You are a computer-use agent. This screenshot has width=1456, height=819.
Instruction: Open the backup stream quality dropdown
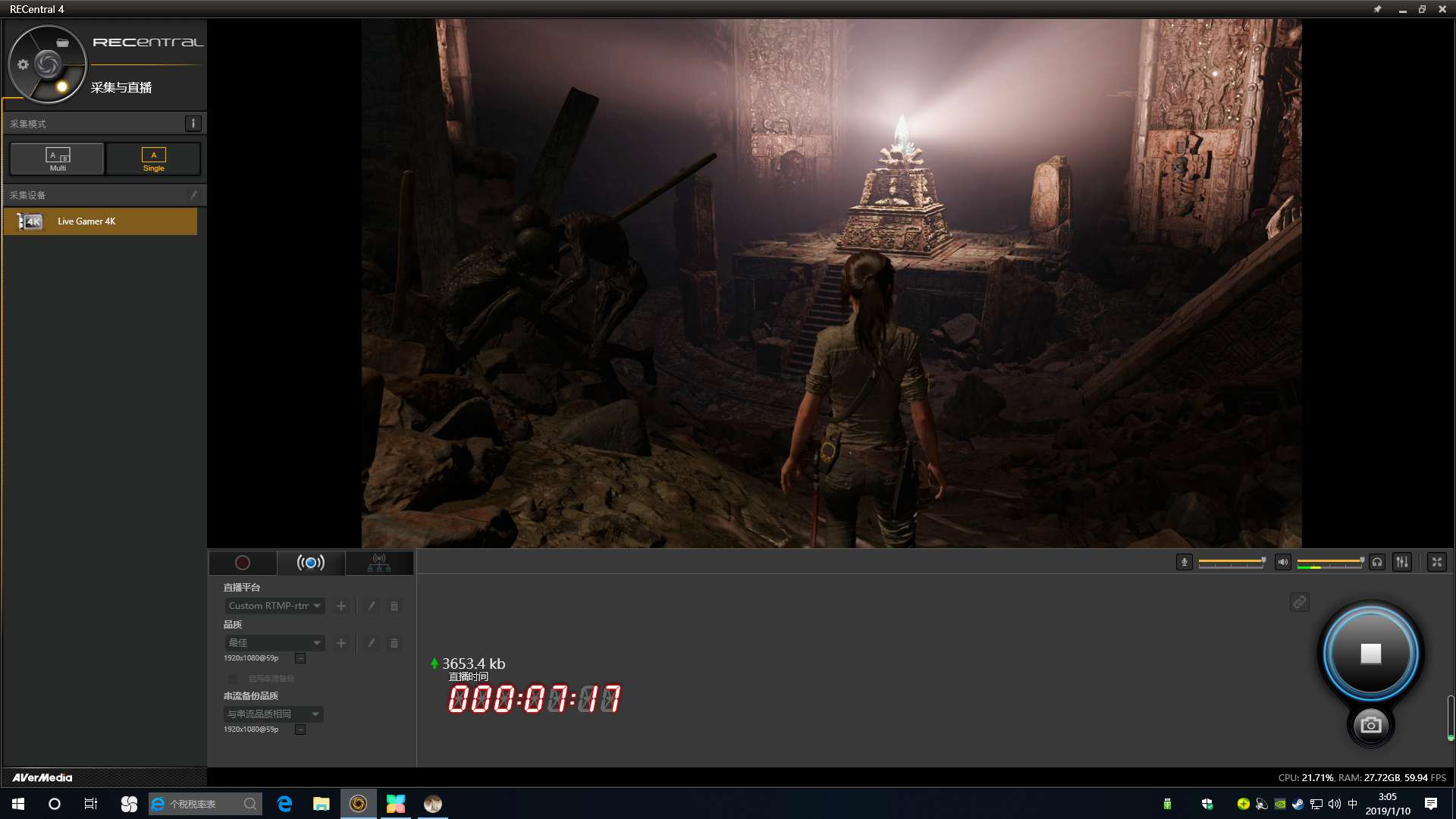tap(273, 714)
